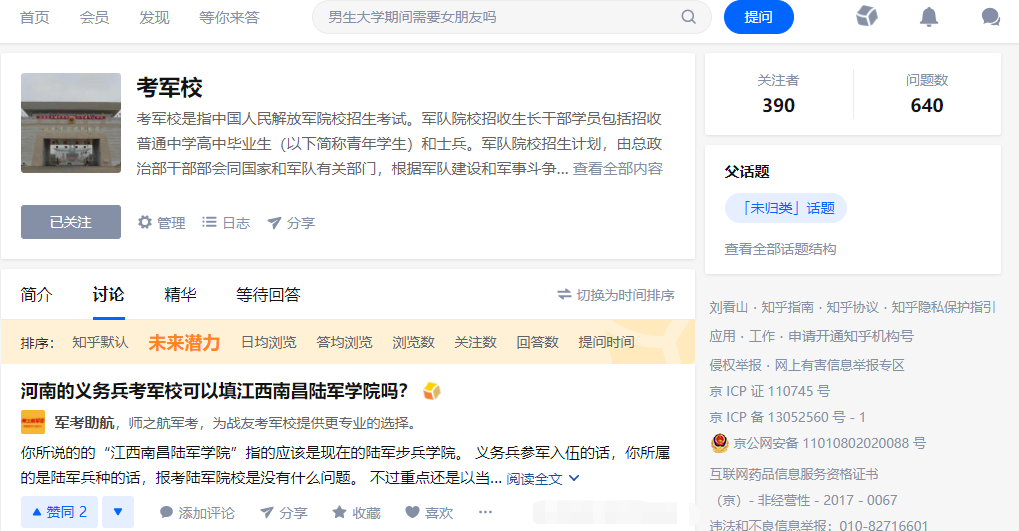Click the search magnifier icon
This screenshot has height=531, width=1019.
688,17
